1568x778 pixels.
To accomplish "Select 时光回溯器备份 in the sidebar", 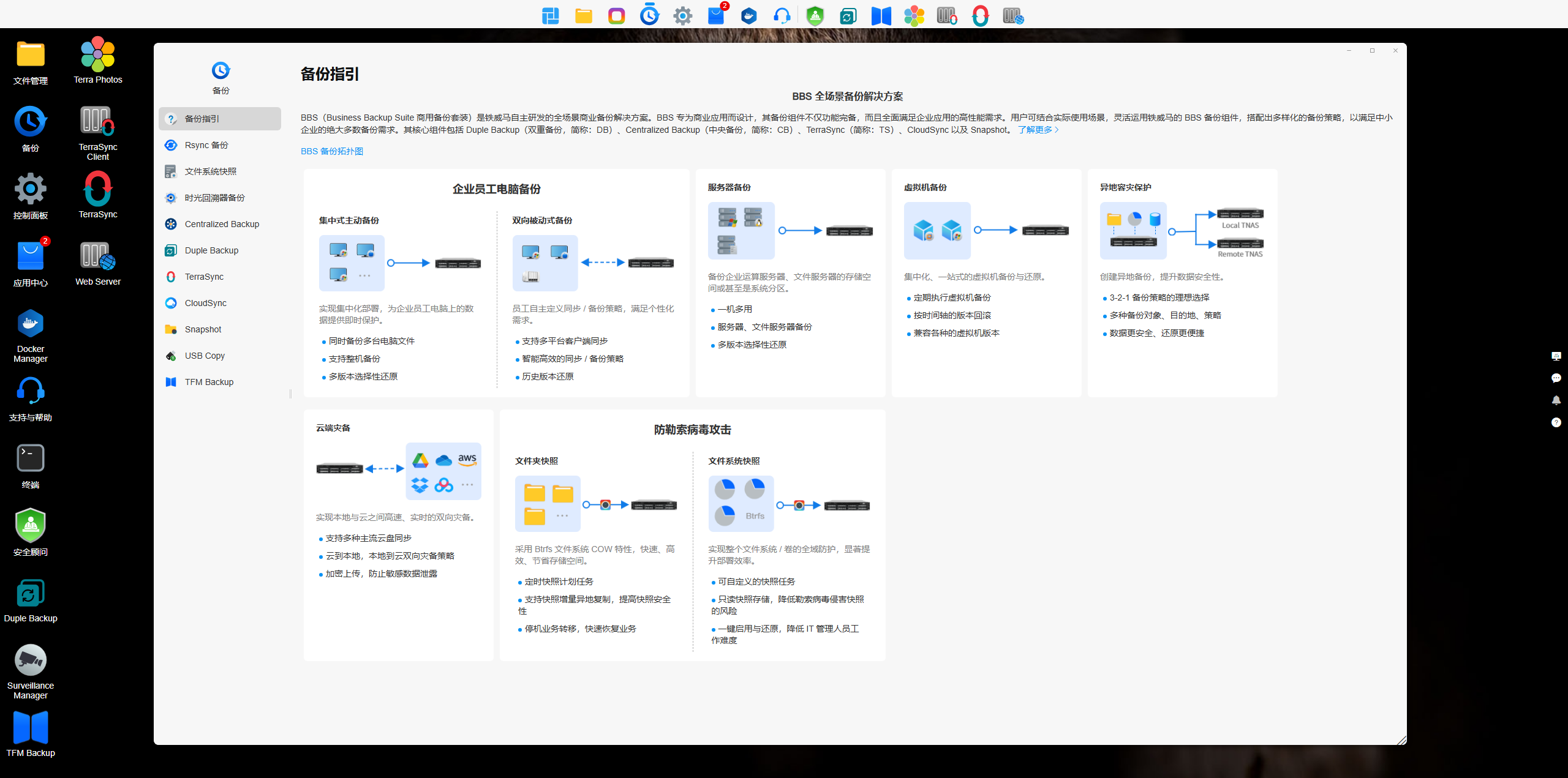I will (220, 198).
